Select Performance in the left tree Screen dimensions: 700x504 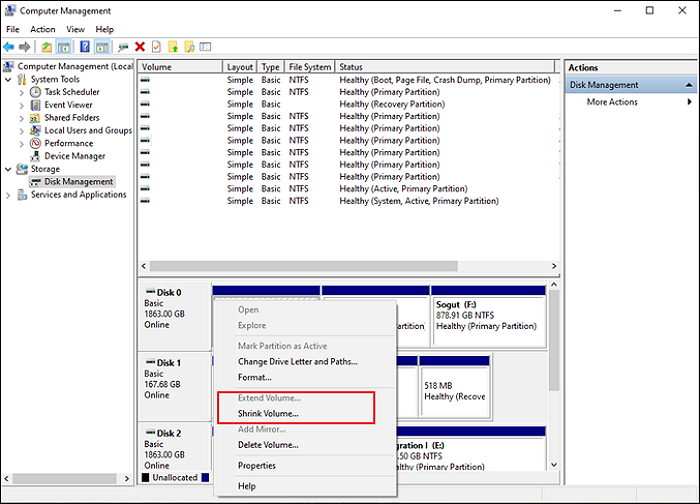point(68,143)
